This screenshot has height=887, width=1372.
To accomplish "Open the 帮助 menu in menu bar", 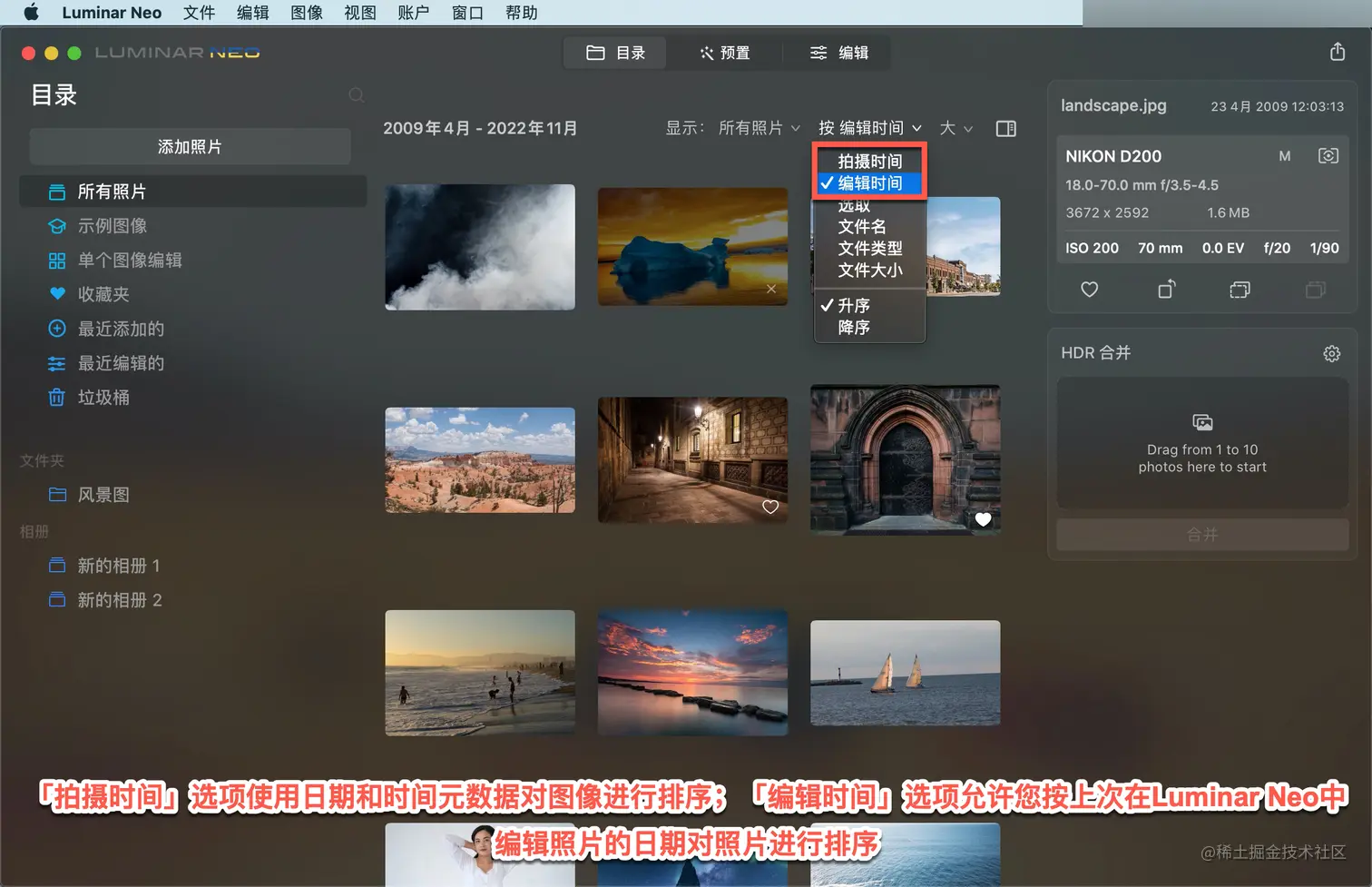I will coord(521,13).
